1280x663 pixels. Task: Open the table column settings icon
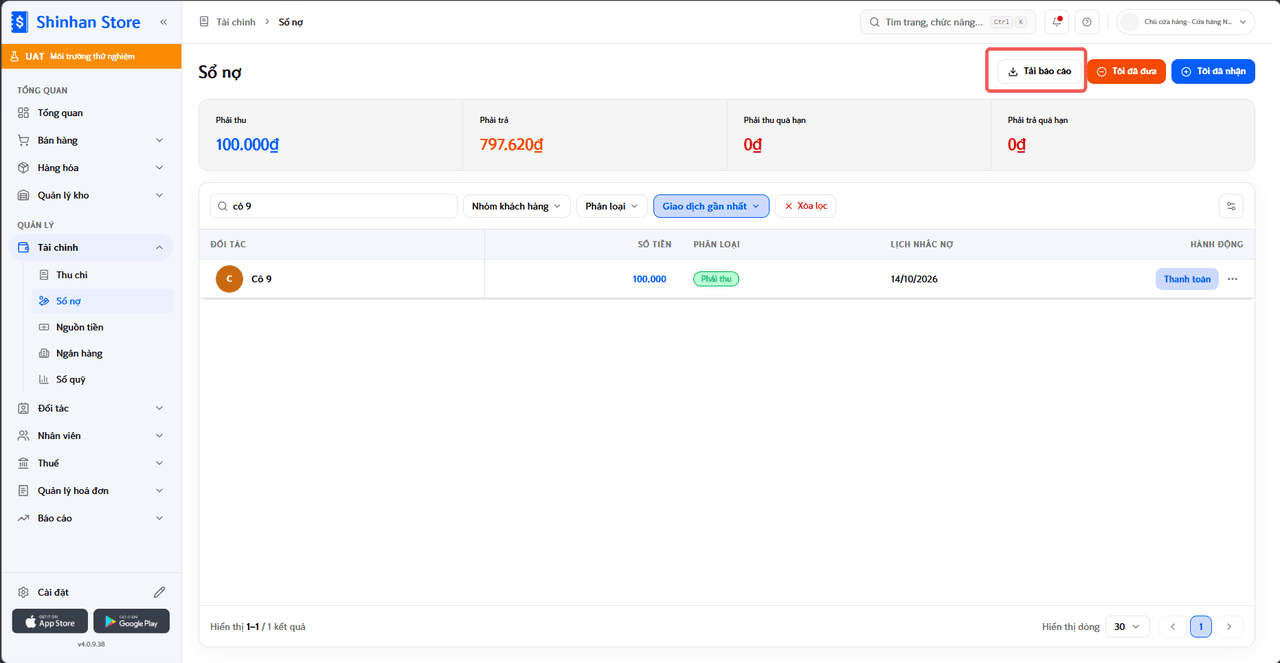pyautogui.click(x=1231, y=206)
